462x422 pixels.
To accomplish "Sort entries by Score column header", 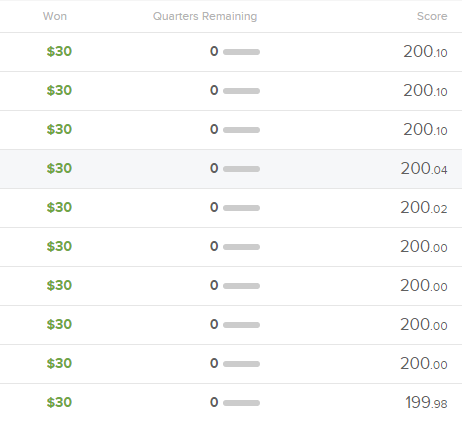I will tap(432, 16).
